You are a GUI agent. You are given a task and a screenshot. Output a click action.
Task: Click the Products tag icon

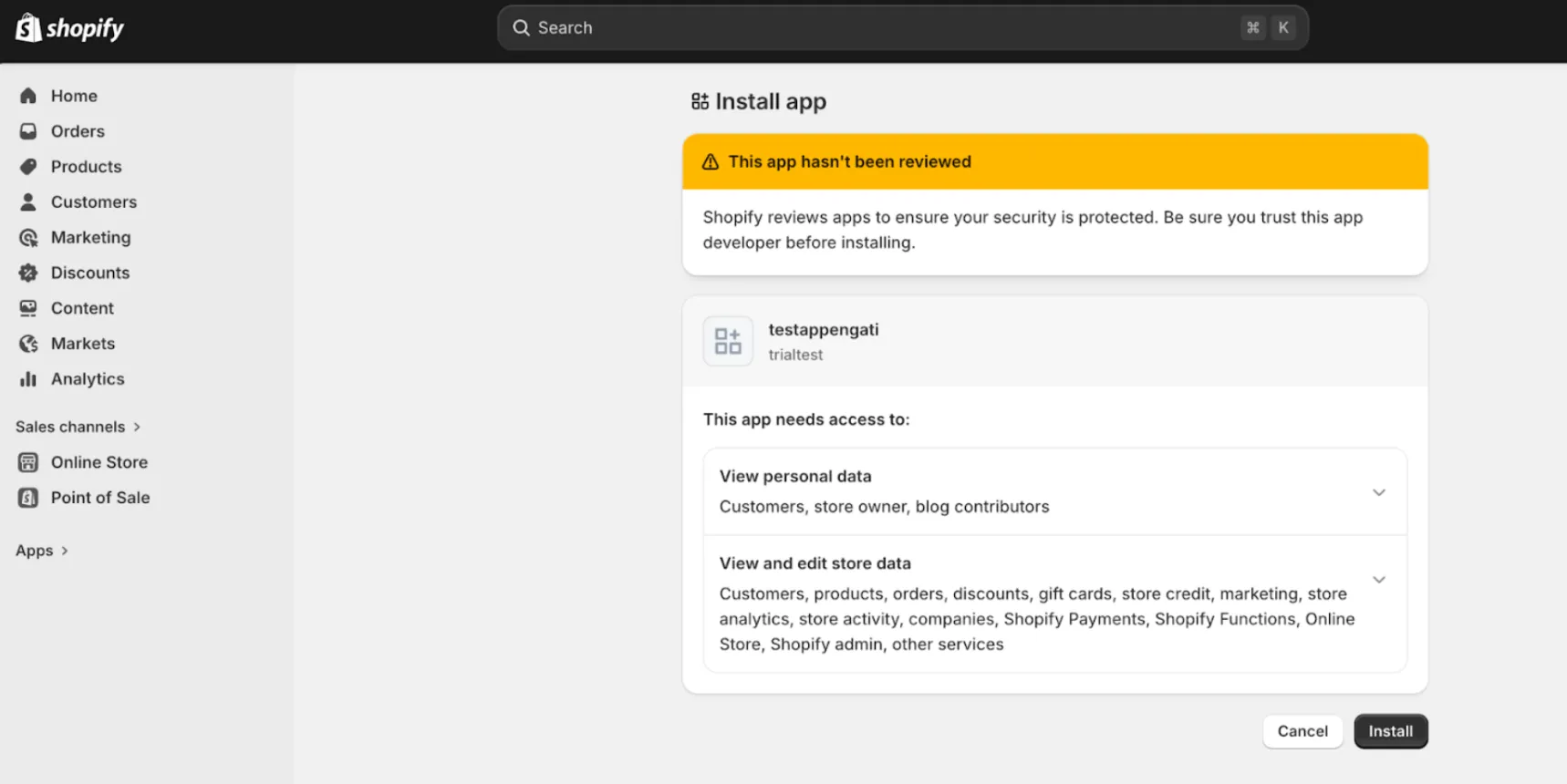pos(28,167)
